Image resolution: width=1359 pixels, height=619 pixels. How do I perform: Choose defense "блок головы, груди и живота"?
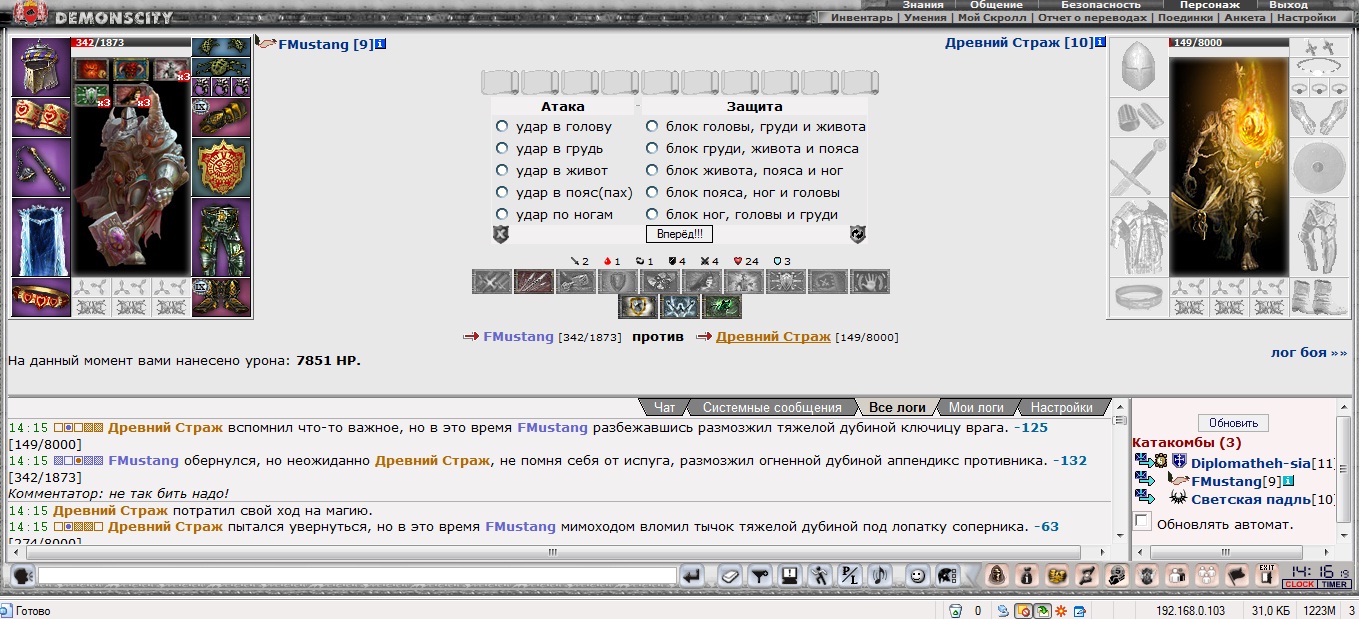[652, 127]
